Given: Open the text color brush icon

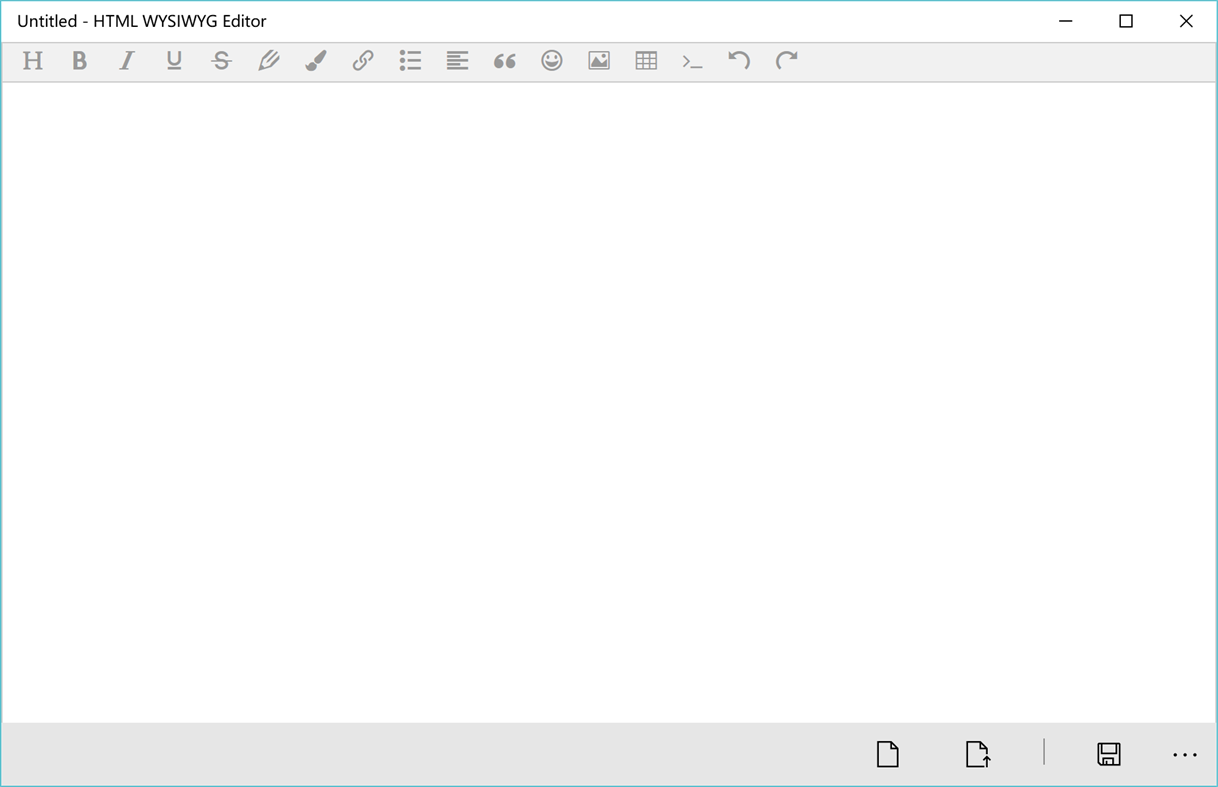Looking at the screenshot, I should point(315,61).
